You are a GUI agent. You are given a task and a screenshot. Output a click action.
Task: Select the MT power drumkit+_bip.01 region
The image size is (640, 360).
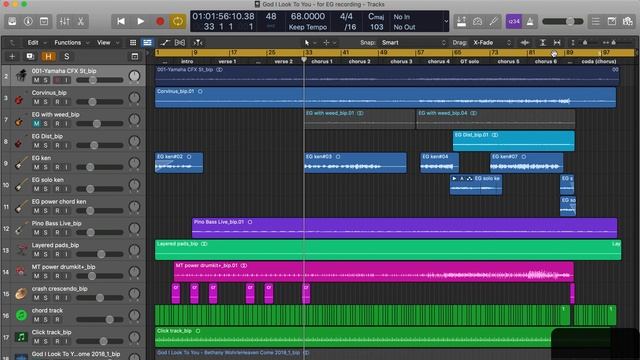(373, 271)
